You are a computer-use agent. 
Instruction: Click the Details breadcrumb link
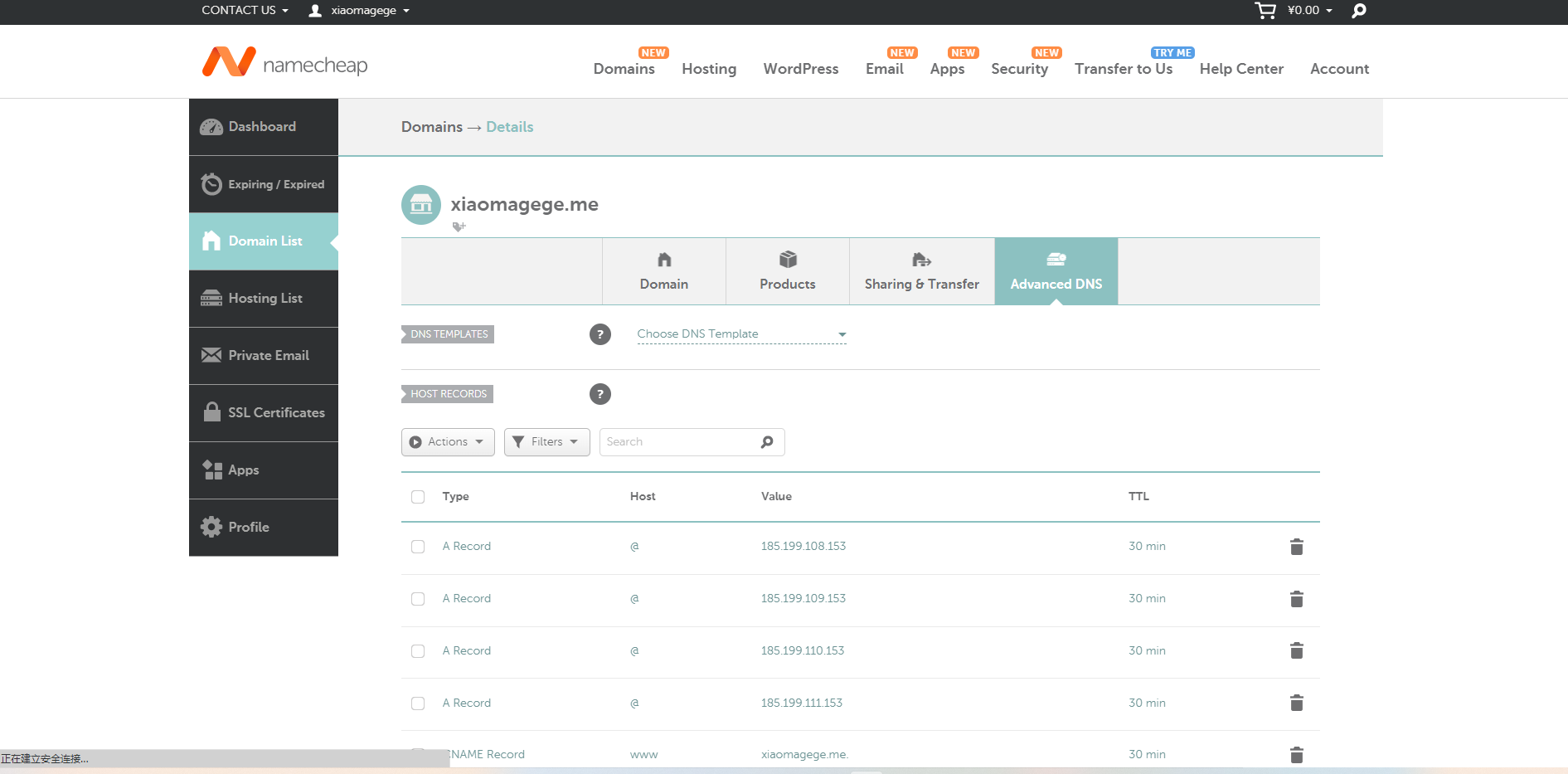(x=510, y=127)
